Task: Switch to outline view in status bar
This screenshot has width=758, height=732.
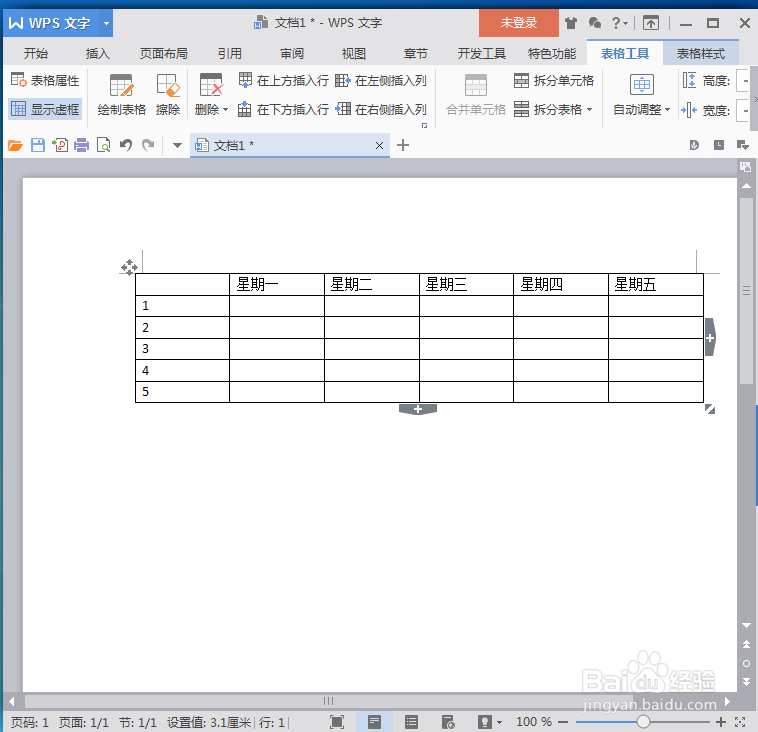Action: coord(411,722)
